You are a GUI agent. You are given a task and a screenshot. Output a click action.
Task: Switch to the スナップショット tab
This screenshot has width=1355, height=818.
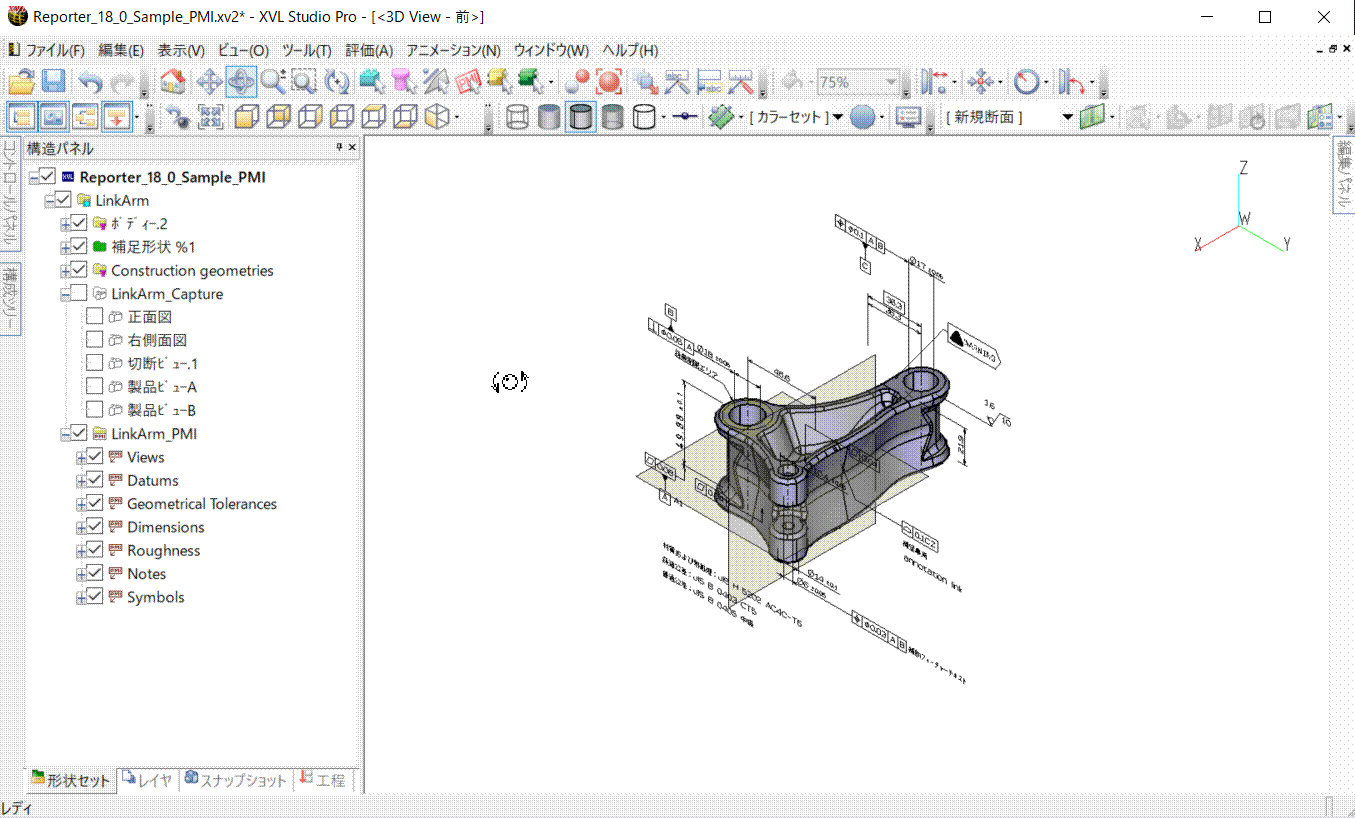point(236,780)
